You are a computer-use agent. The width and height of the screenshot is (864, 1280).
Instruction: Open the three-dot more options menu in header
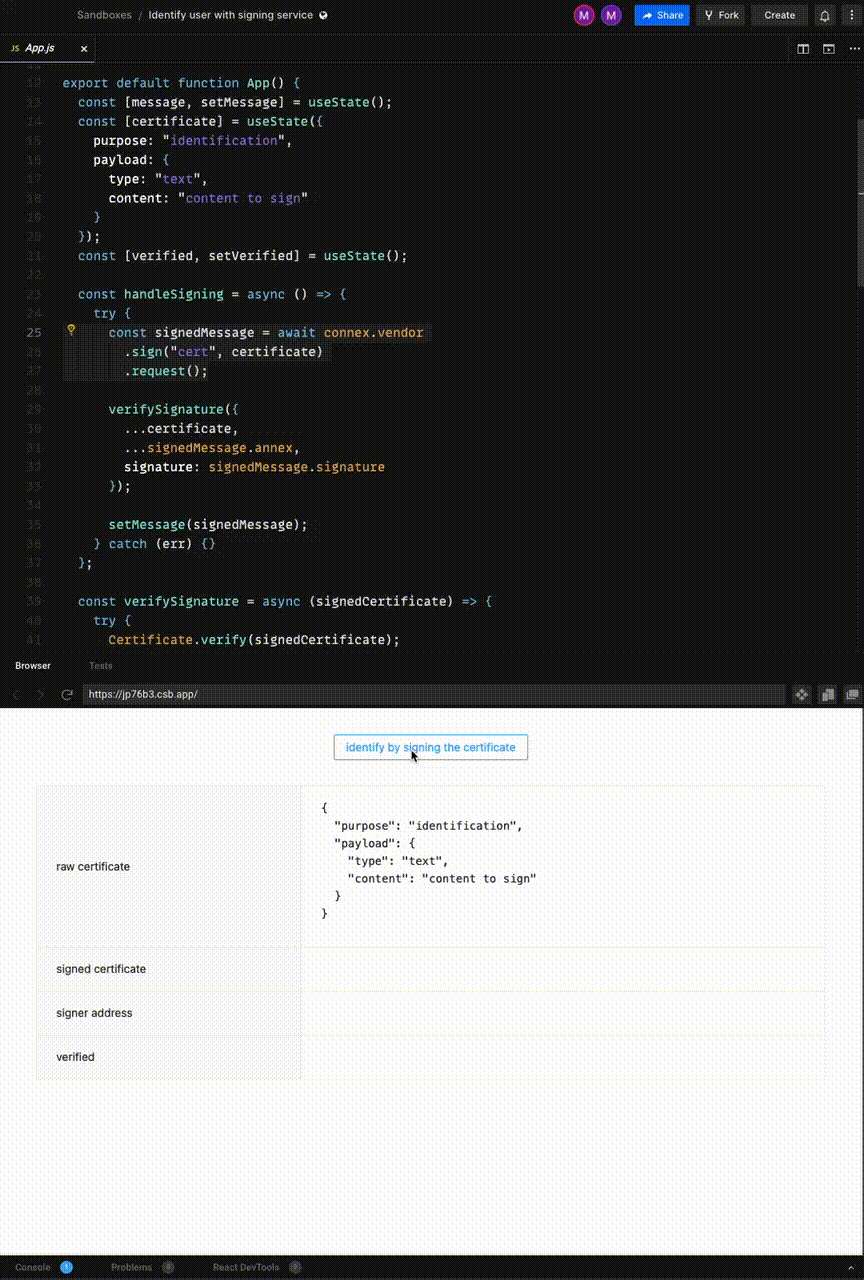pos(851,15)
